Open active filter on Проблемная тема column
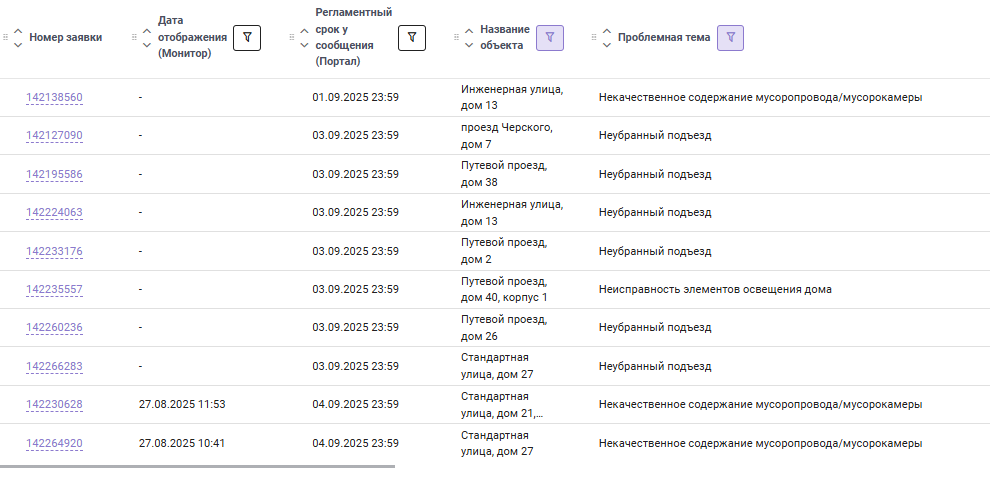Screen dimensions: 990x487 tap(731, 38)
